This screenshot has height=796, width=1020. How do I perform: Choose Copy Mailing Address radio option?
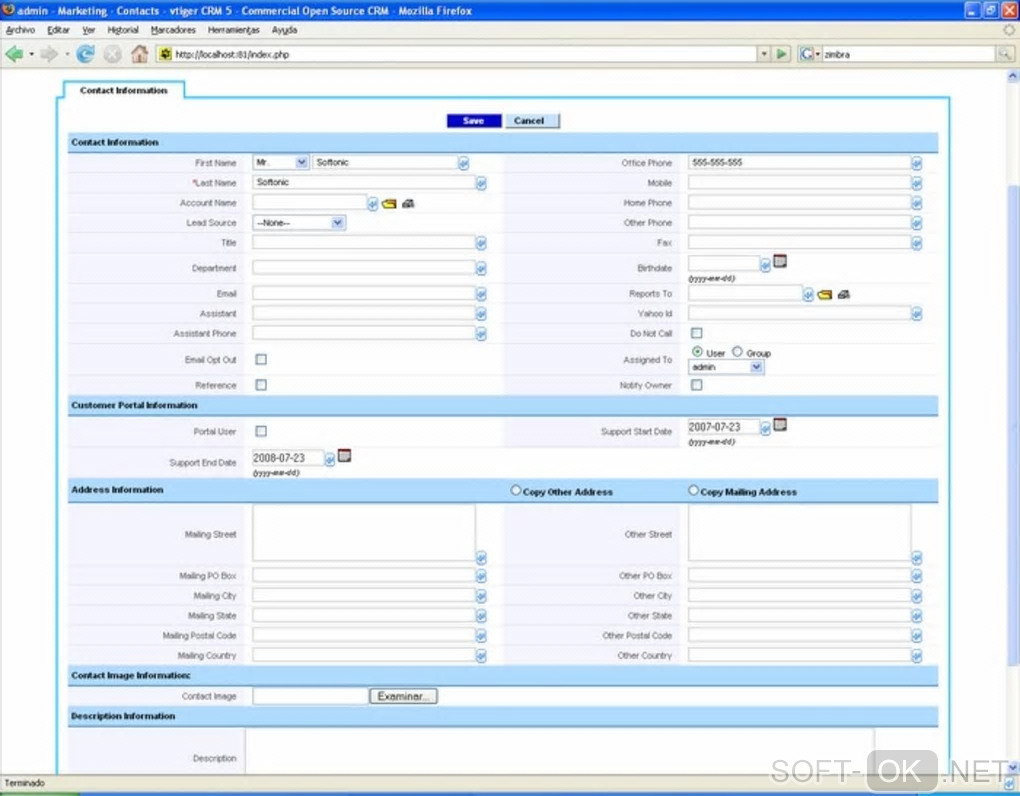point(693,490)
